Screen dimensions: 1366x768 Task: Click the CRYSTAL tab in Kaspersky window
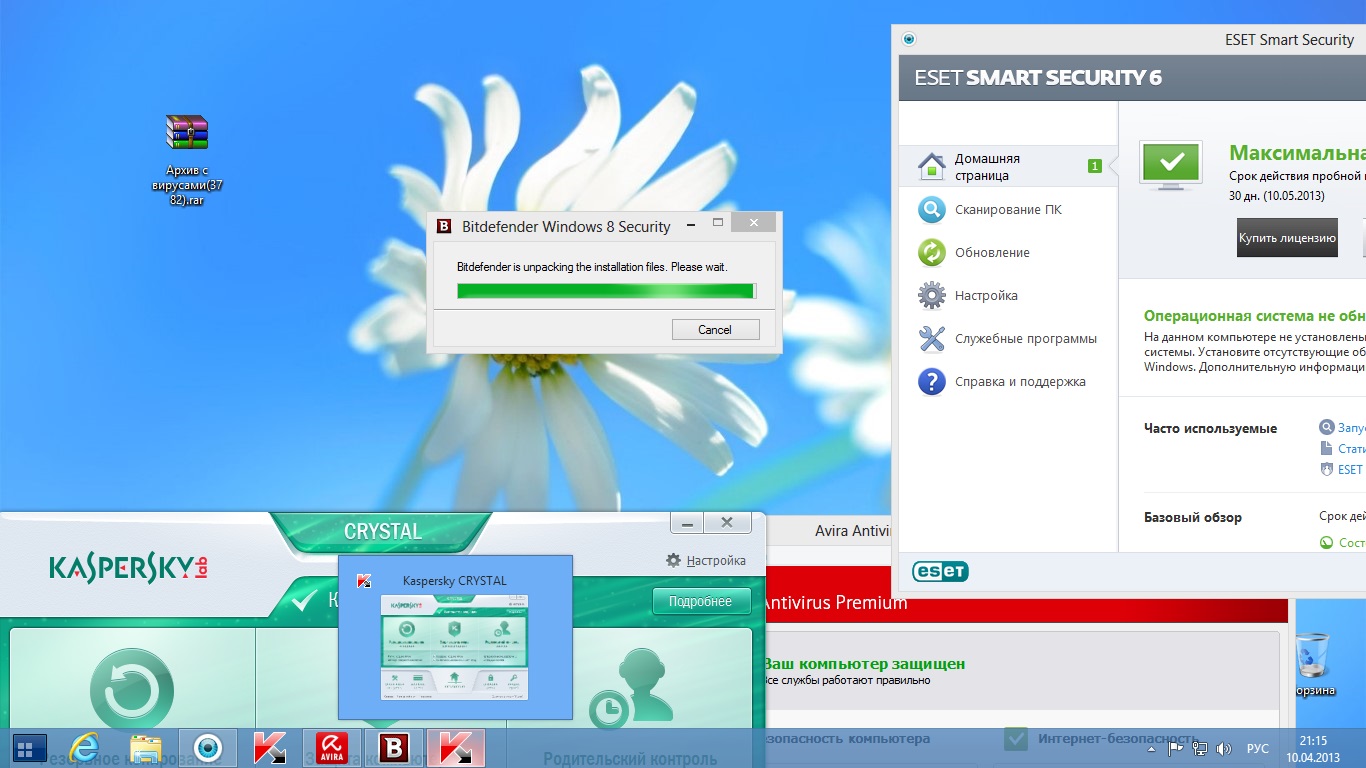[382, 531]
